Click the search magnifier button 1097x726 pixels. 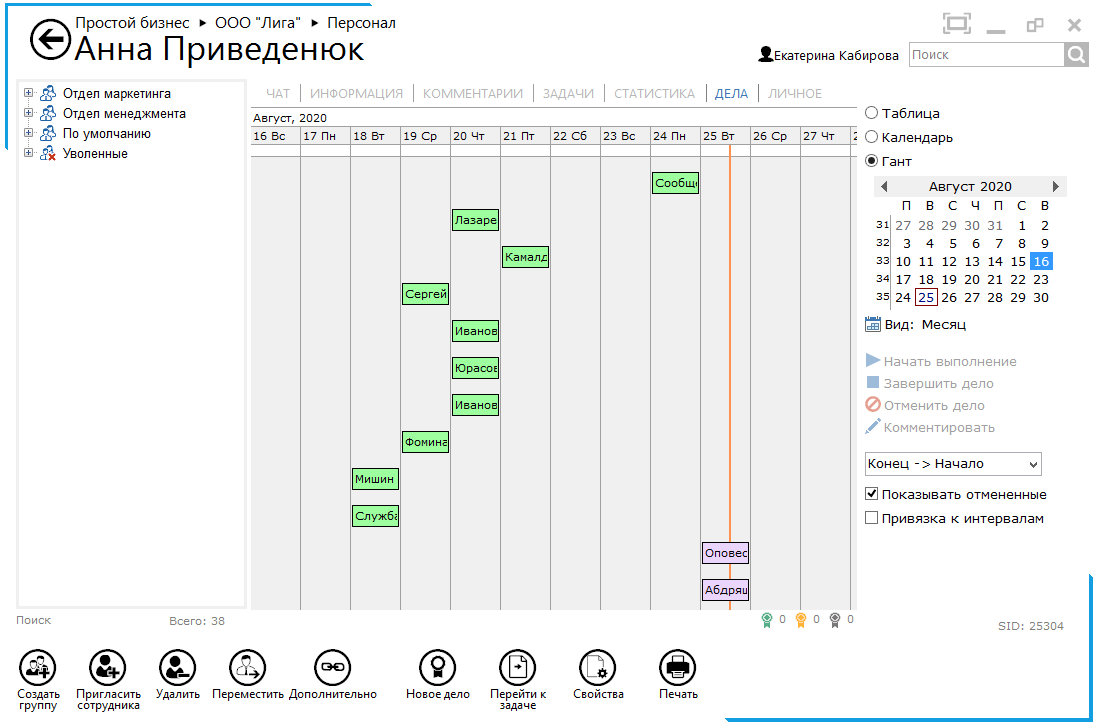click(x=1076, y=55)
